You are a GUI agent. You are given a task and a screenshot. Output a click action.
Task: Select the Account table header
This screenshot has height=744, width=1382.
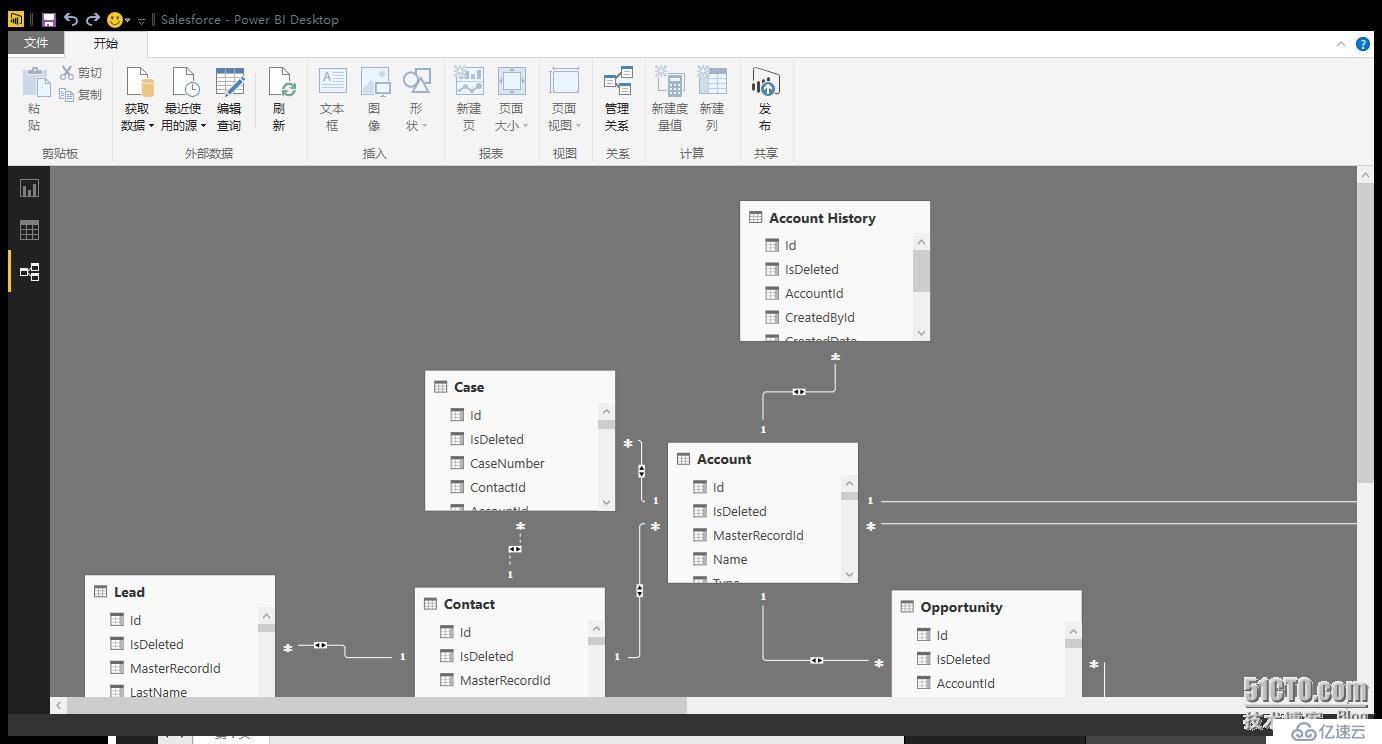click(x=762, y=459)
